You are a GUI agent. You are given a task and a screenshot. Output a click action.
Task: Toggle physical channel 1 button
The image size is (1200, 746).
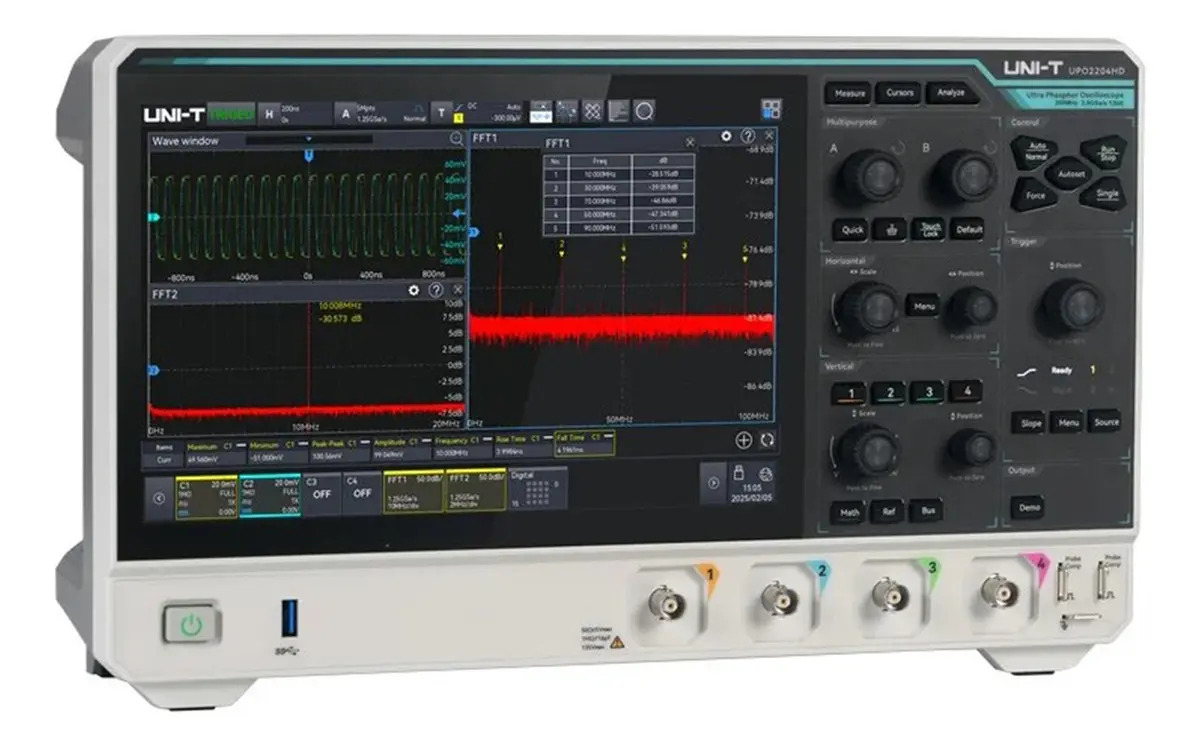click(850, 392)
